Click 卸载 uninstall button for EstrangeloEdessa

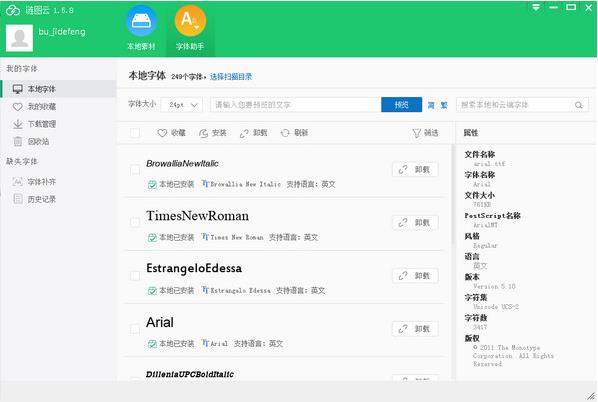pos(415,276)
